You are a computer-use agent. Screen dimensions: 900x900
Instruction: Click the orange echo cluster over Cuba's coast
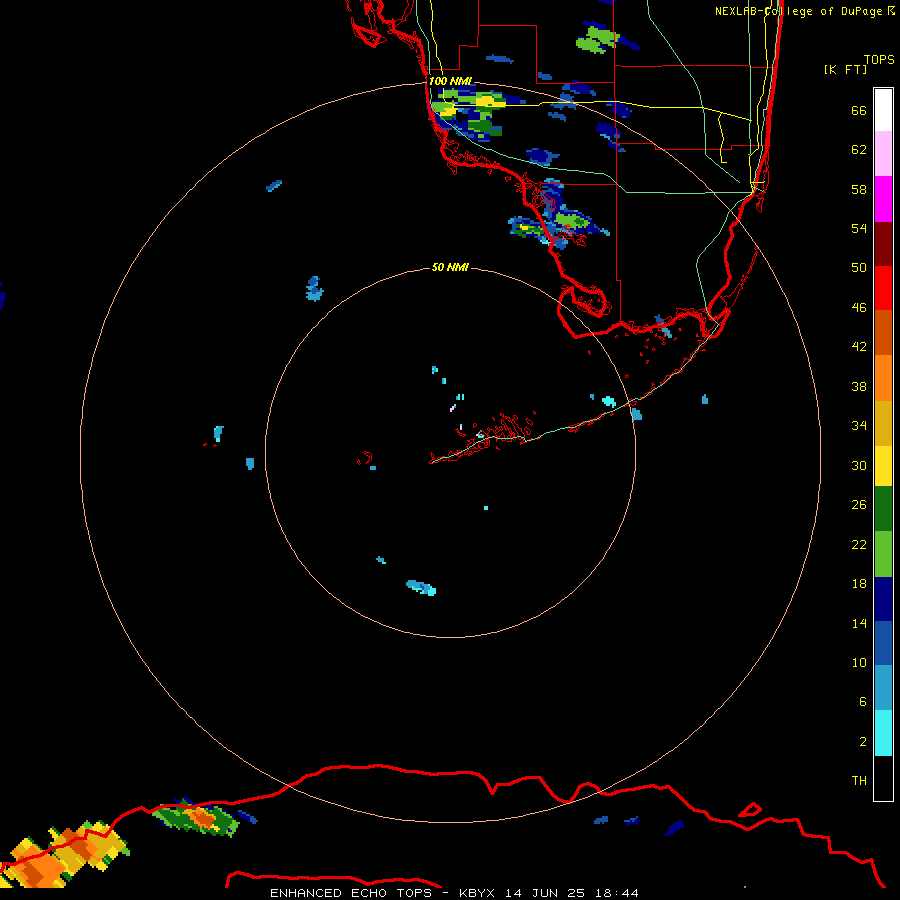(63, 855)
